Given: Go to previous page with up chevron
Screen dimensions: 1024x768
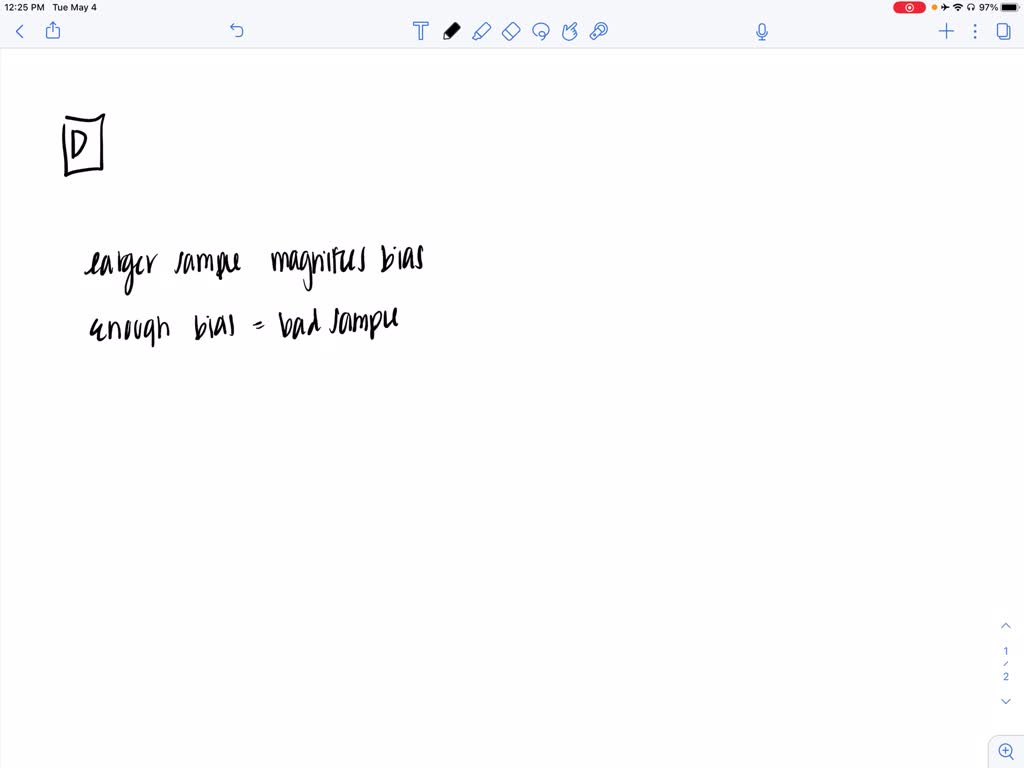Looking at the screenshot, I should tap(1006, 626).
